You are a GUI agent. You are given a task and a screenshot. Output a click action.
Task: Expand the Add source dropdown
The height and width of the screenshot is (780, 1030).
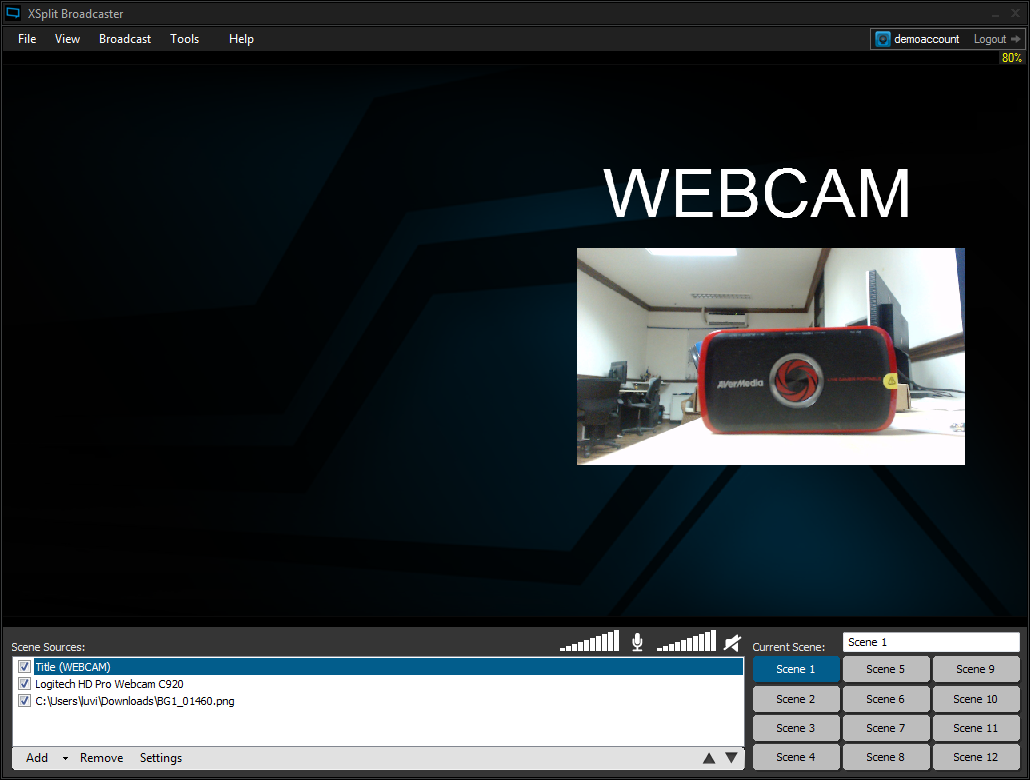point(63,758)
